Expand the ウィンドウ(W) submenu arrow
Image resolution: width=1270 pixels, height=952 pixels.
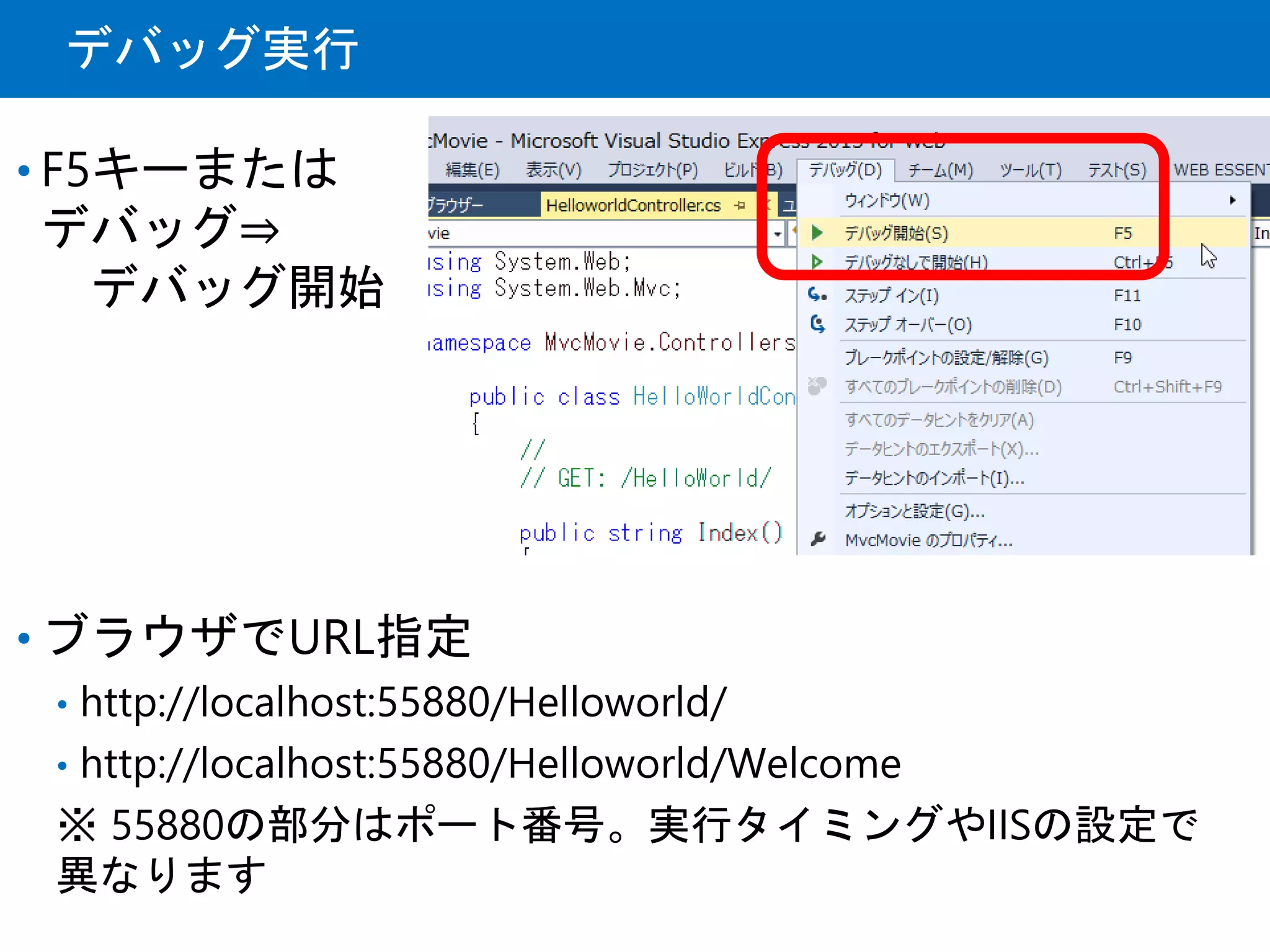[x=1232, y=200]
